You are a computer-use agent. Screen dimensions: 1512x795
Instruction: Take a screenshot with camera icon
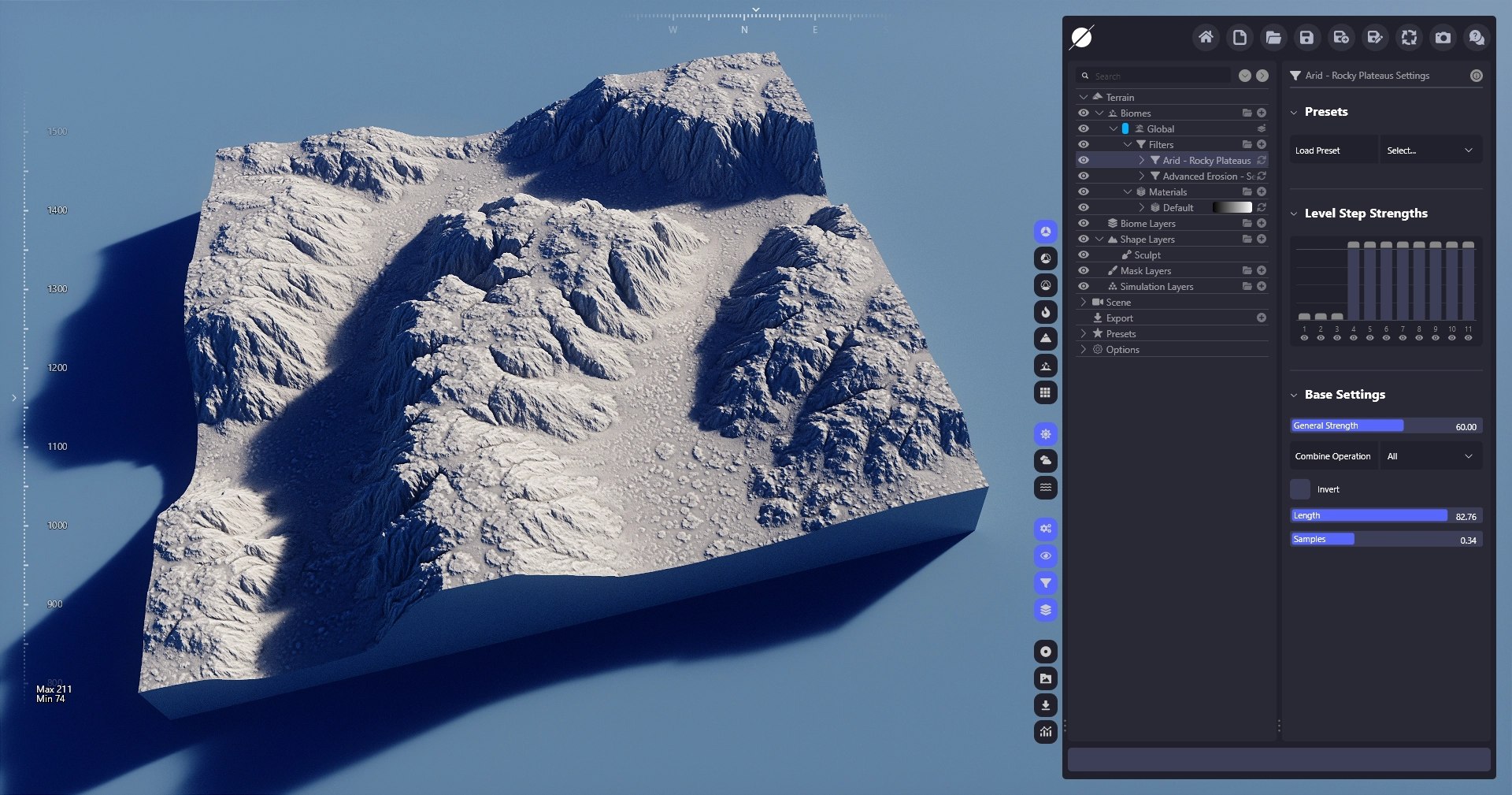point(1443,37)
